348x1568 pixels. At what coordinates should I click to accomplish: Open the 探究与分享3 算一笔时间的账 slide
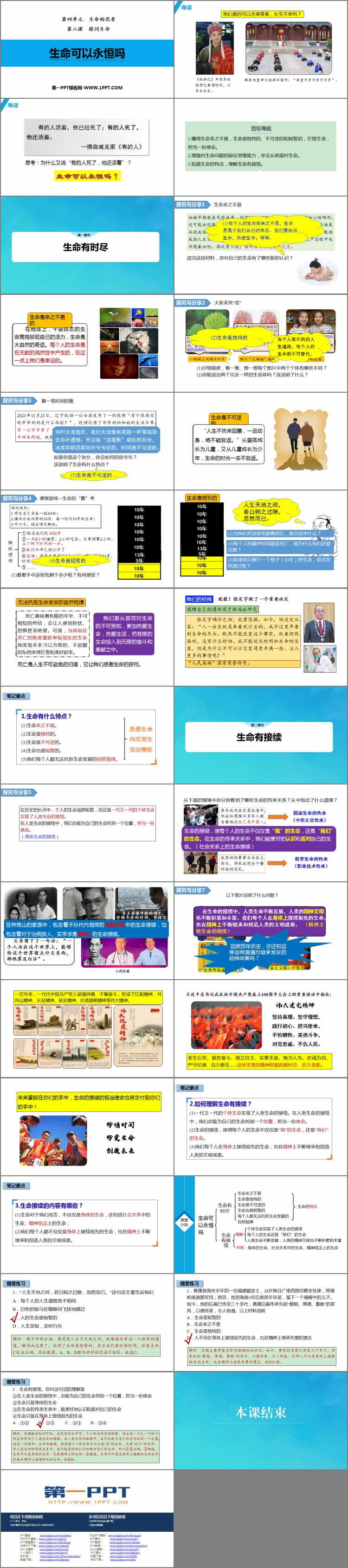87,441
